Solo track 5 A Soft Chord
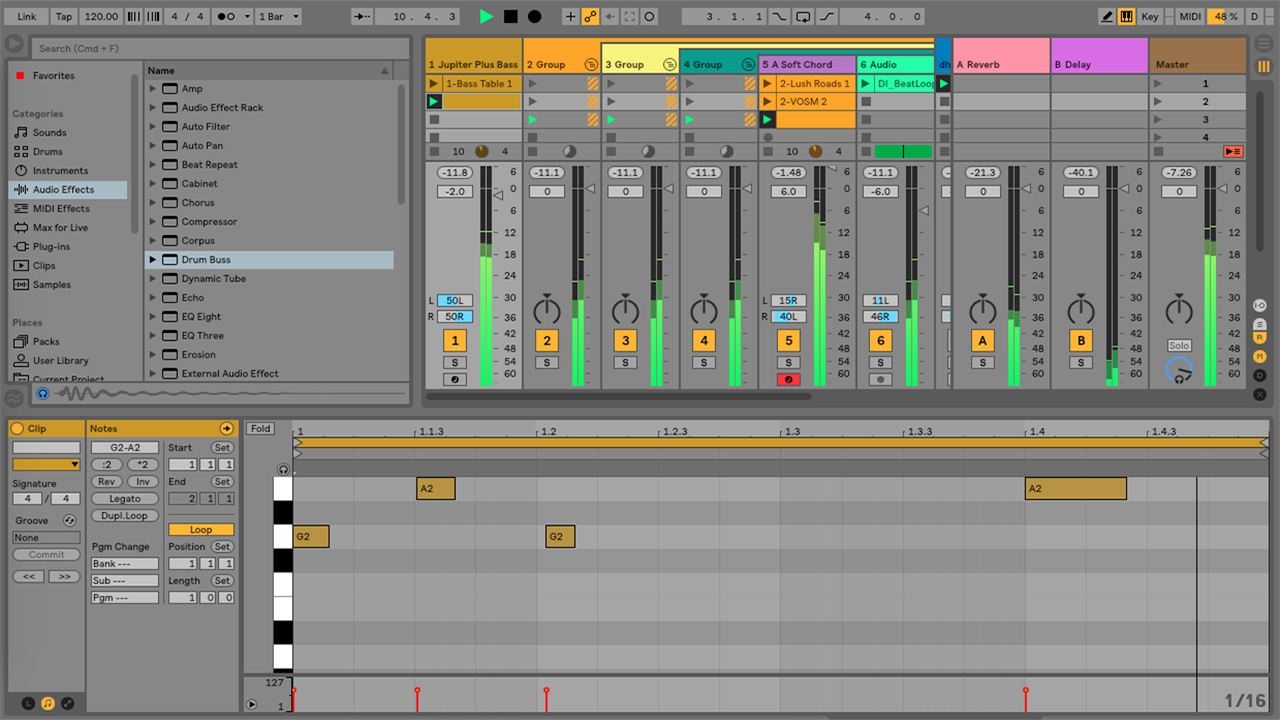The image size is (1280, 720). (x=788, y=362)
